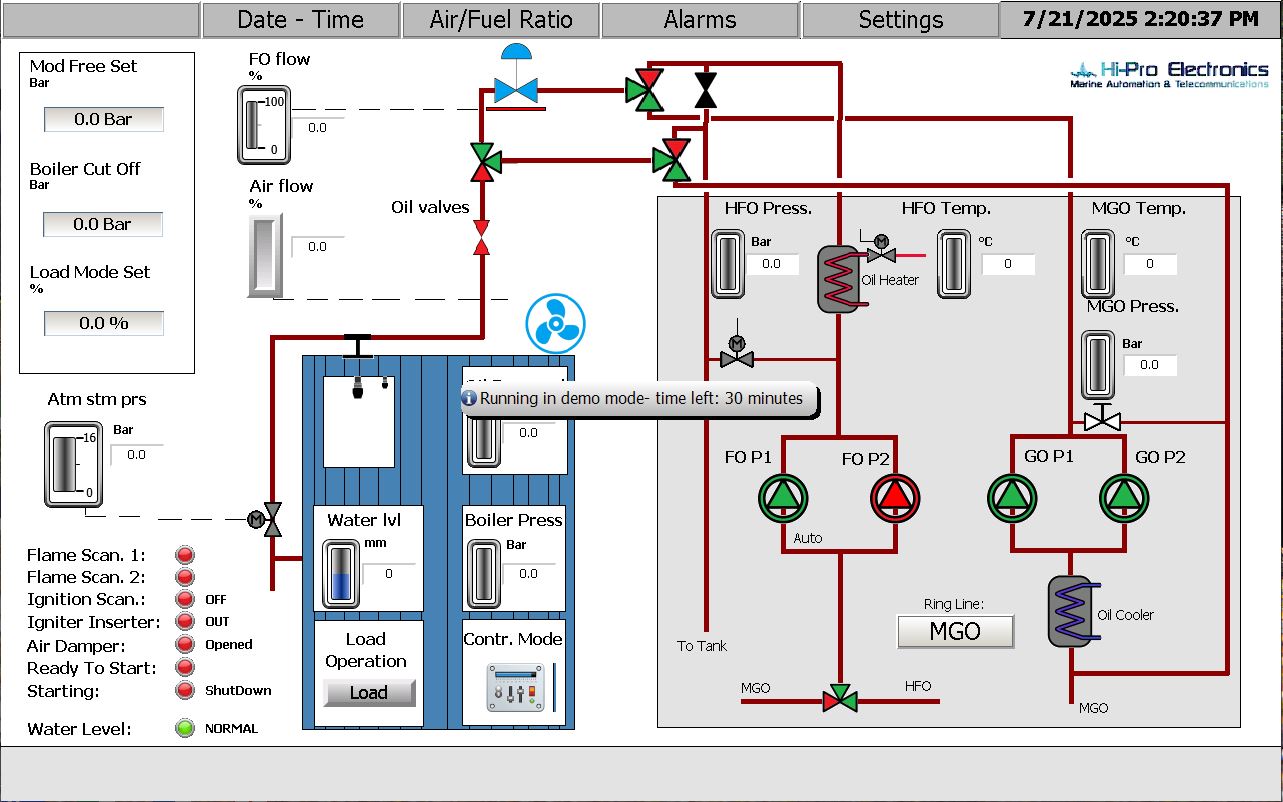Click the FO flow gauge bar
The width and height of the screenshot is (1283, 802).
(x=263, y=125)
